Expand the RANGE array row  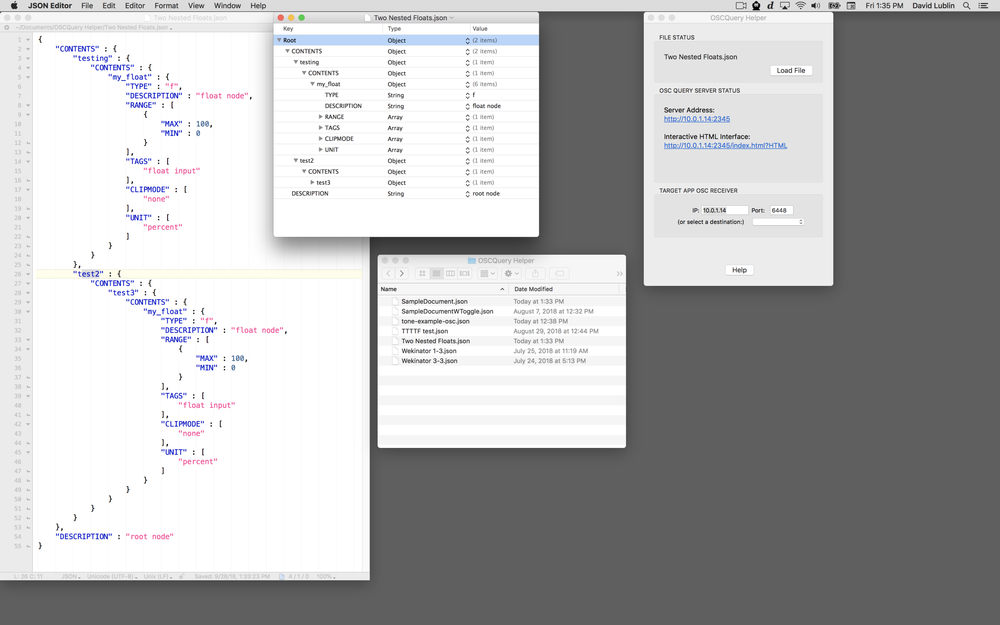point(321,117)
